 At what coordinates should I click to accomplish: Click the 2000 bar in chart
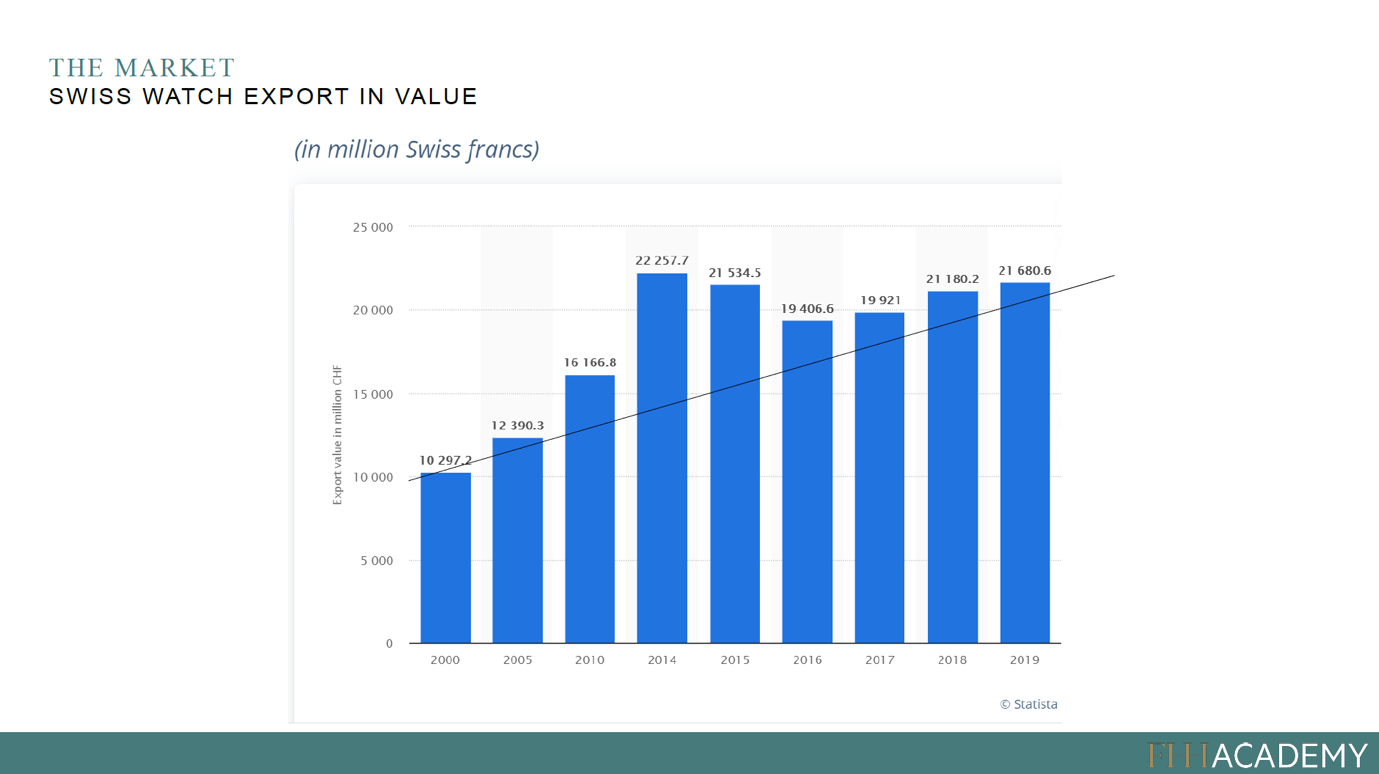click(x=445, y=558)
